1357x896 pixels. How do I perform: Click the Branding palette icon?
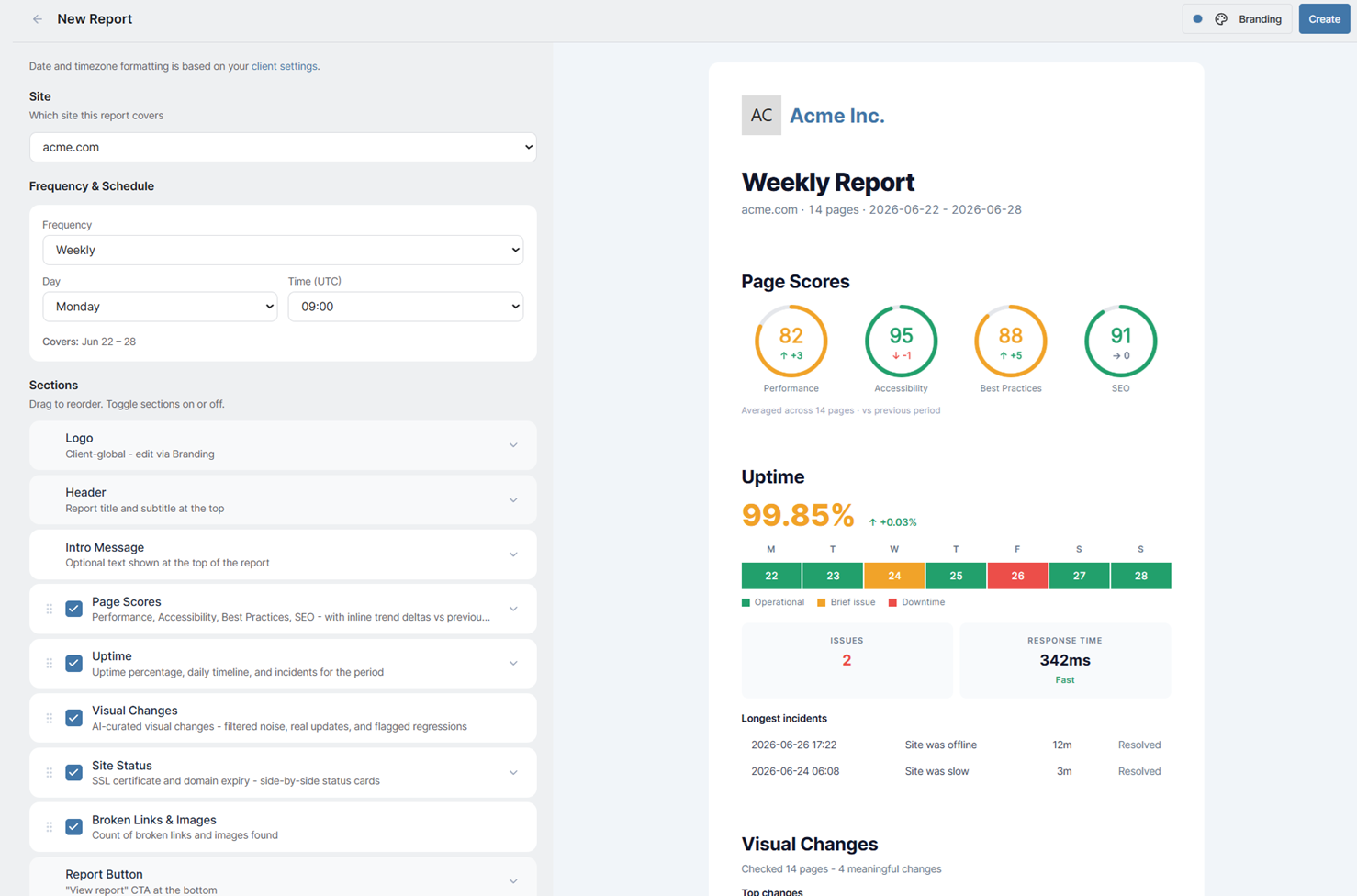[1221, 19]
